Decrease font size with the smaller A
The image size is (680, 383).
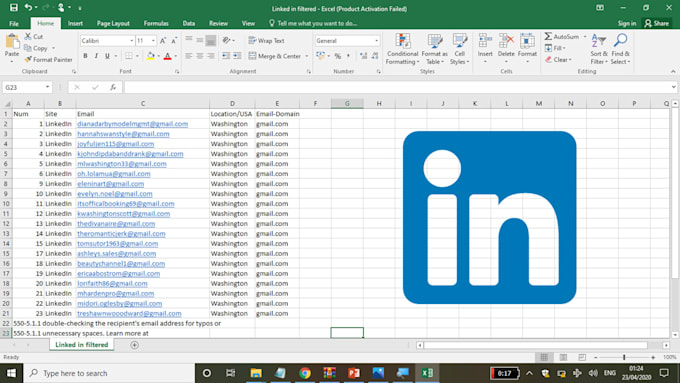[x=174, y=41]
